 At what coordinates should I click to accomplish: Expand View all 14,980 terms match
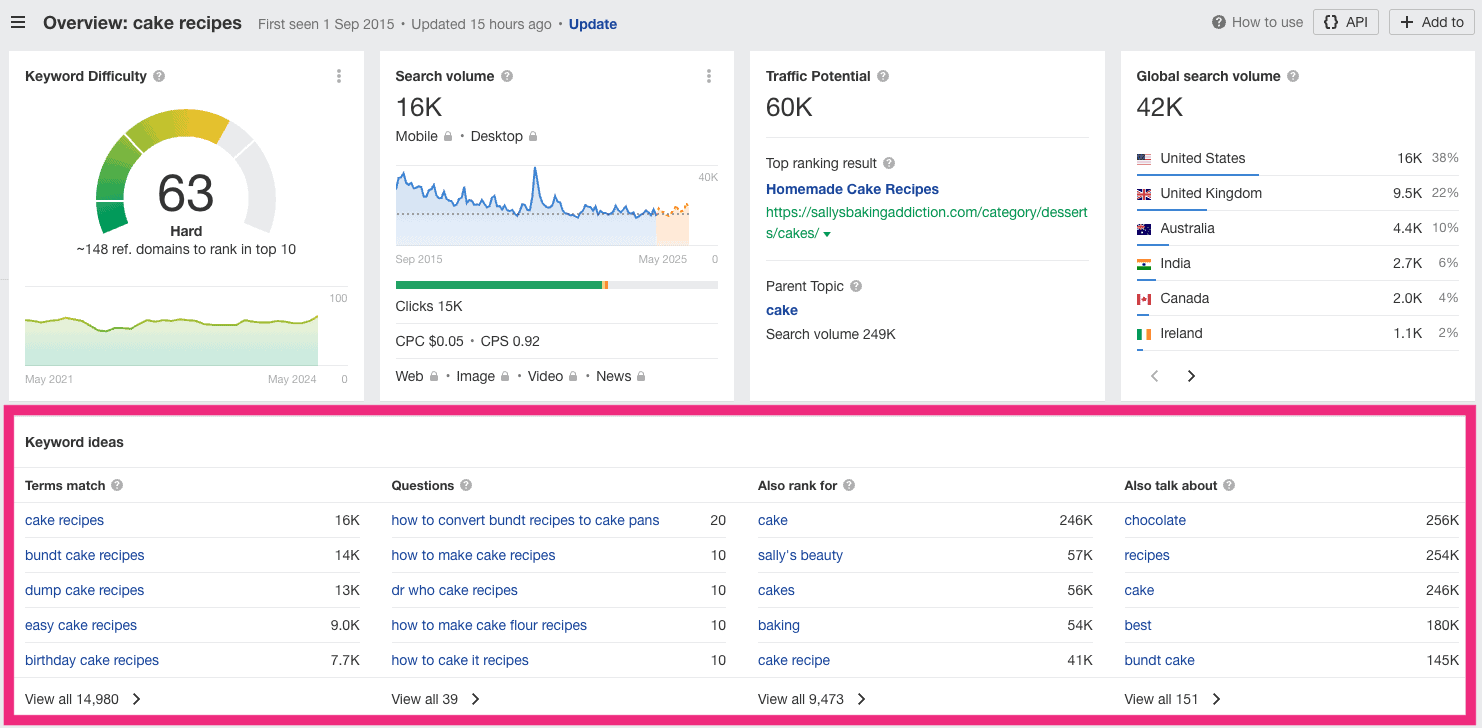tap(83, 699)
